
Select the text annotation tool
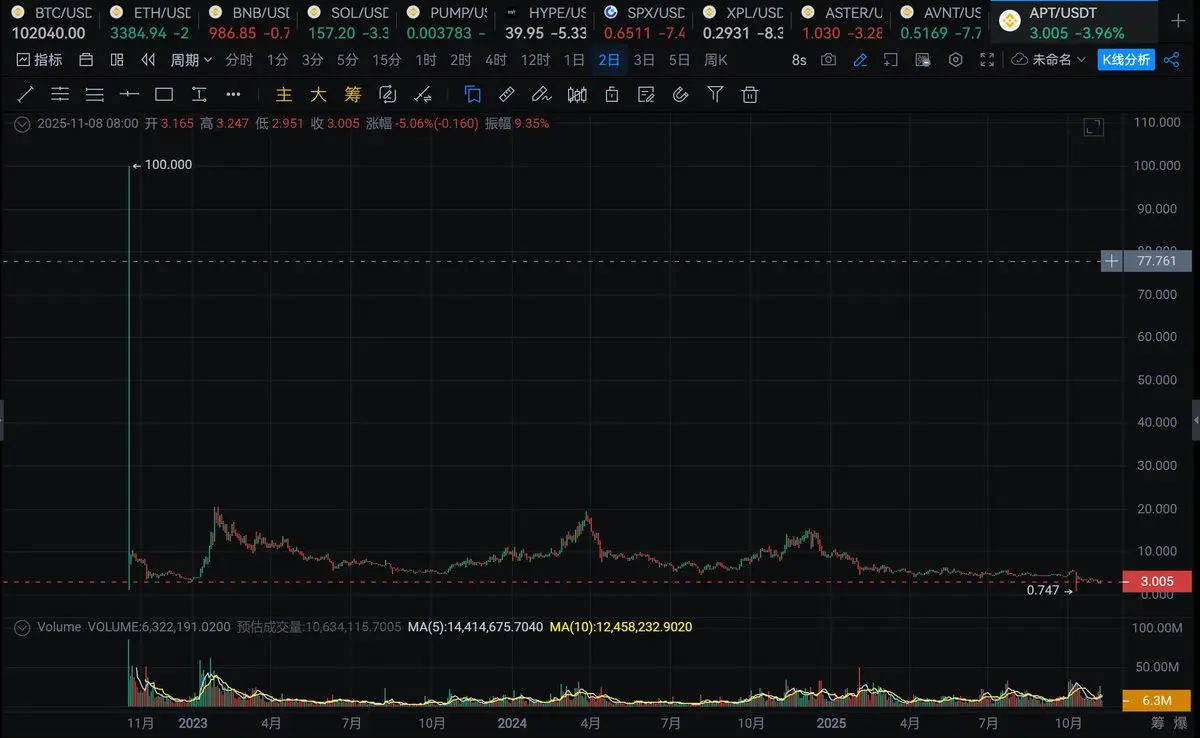199,95
